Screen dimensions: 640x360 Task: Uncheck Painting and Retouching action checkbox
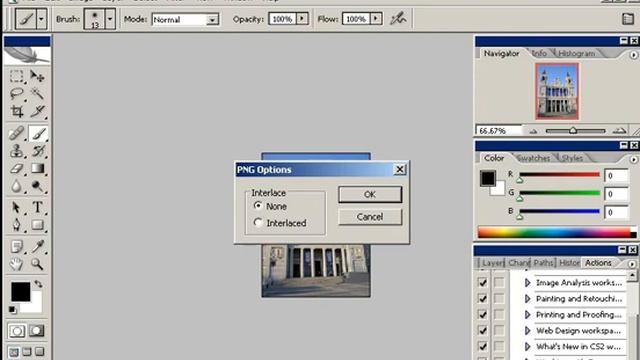tap(482, 298)
